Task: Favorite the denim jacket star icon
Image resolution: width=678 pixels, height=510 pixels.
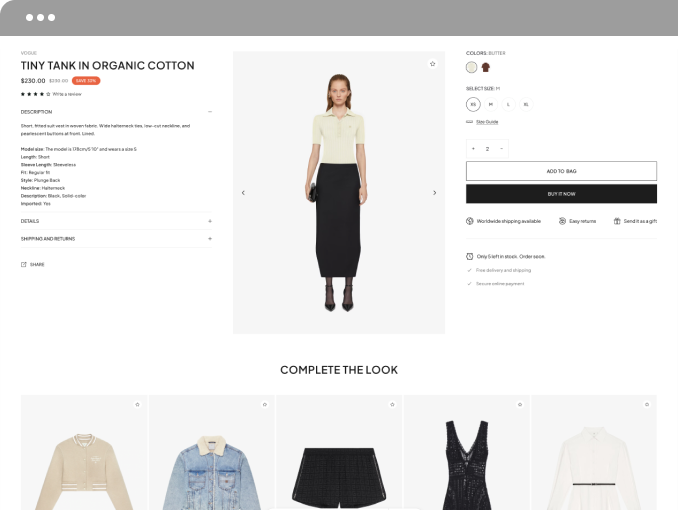Action: [x=265, y=404]
